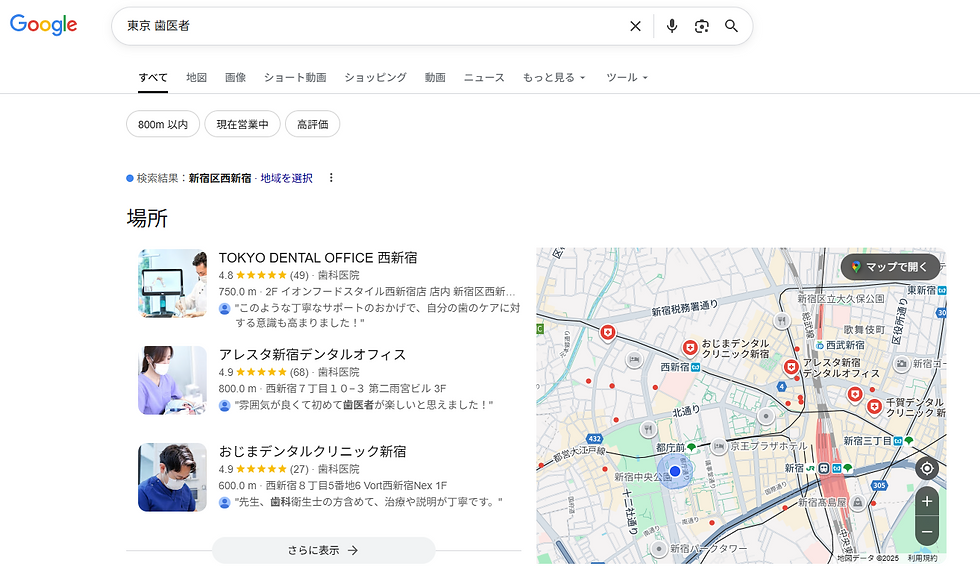Click 京王プラザホテル hotel map icon

click(x=719, y=446)
